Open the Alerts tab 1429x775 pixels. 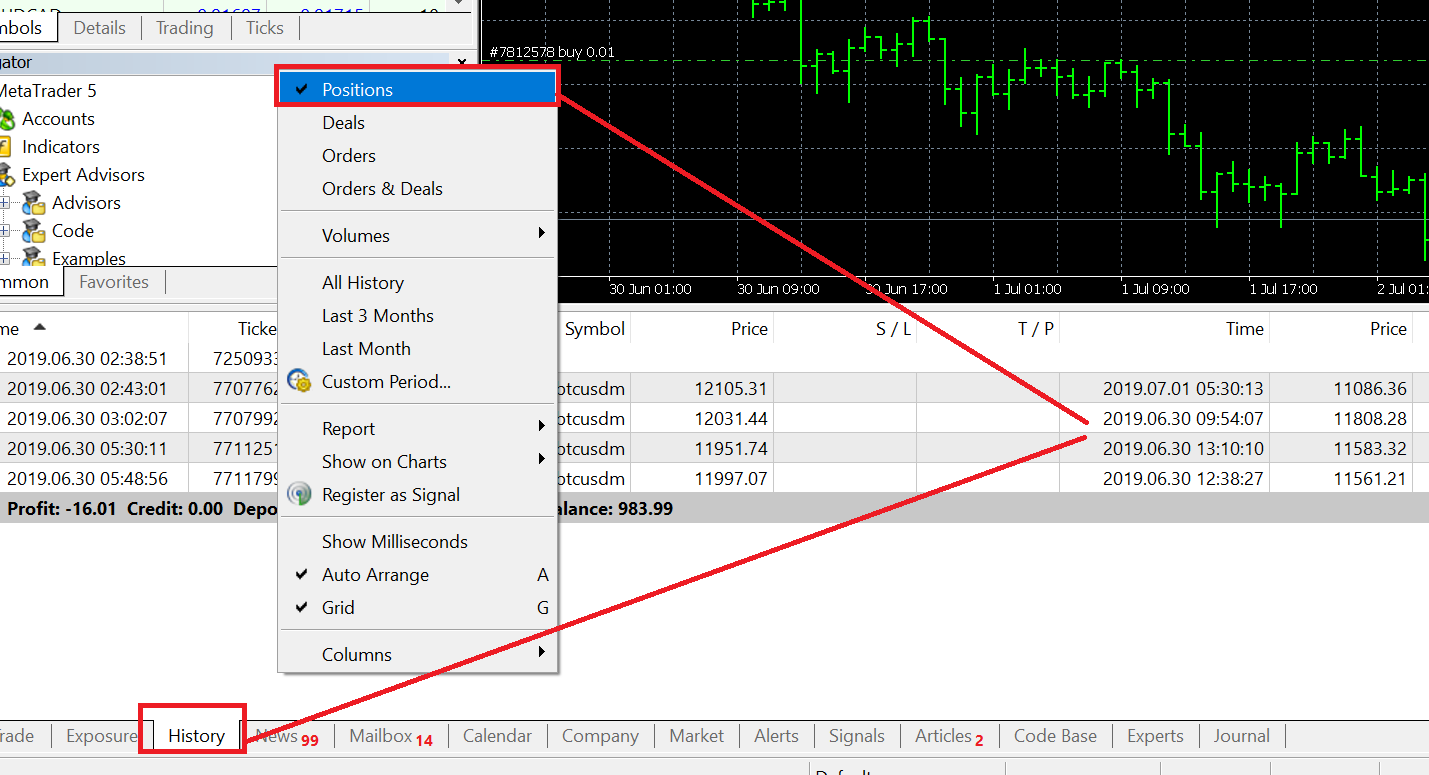[x=776, y=736]
